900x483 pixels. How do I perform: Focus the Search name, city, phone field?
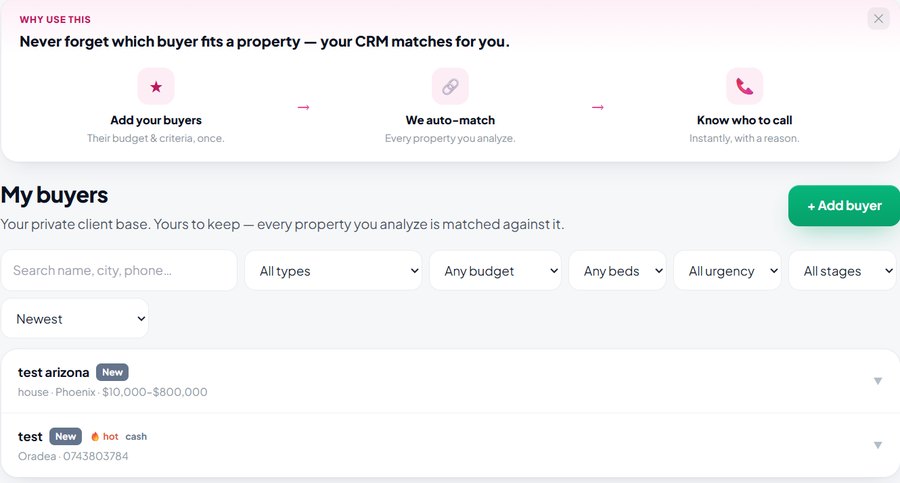click(119, 271)
